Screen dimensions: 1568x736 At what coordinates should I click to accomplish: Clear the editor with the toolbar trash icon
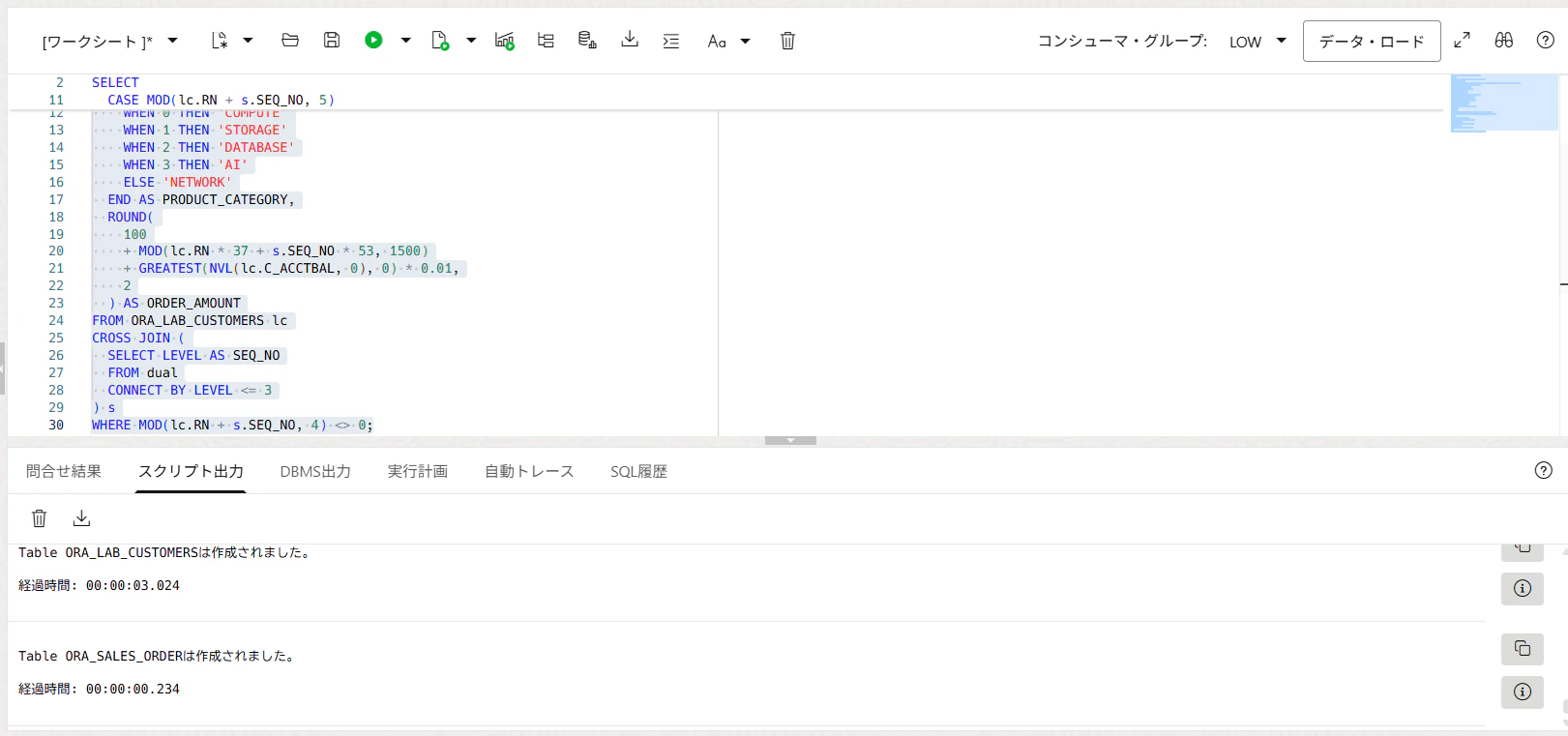point(787,41)
